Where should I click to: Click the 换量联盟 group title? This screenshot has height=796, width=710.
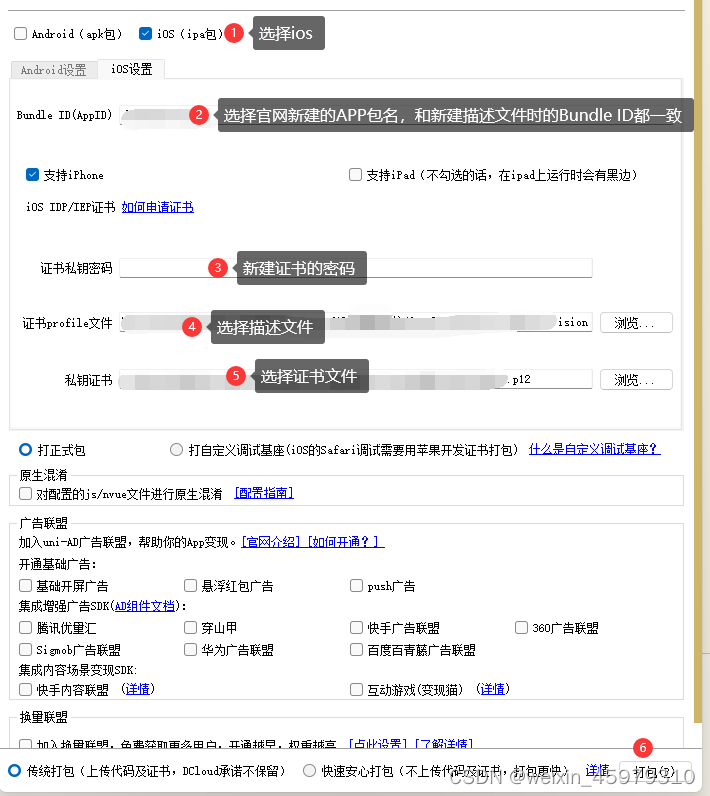coord(43,717)
